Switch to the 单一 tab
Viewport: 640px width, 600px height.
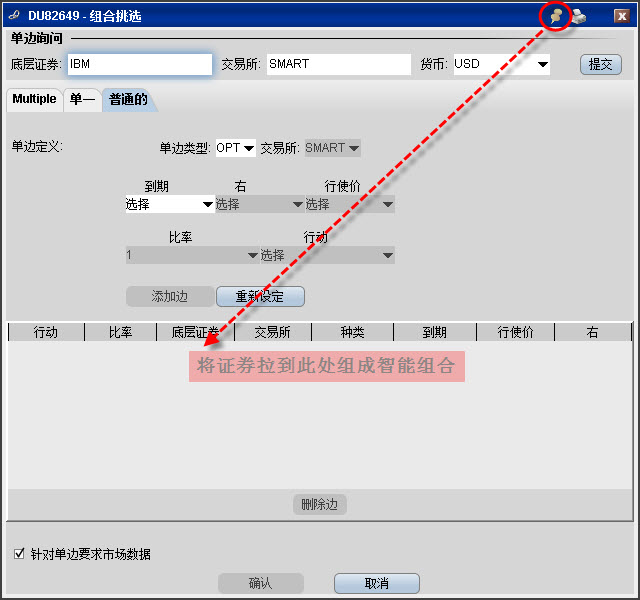82,100
